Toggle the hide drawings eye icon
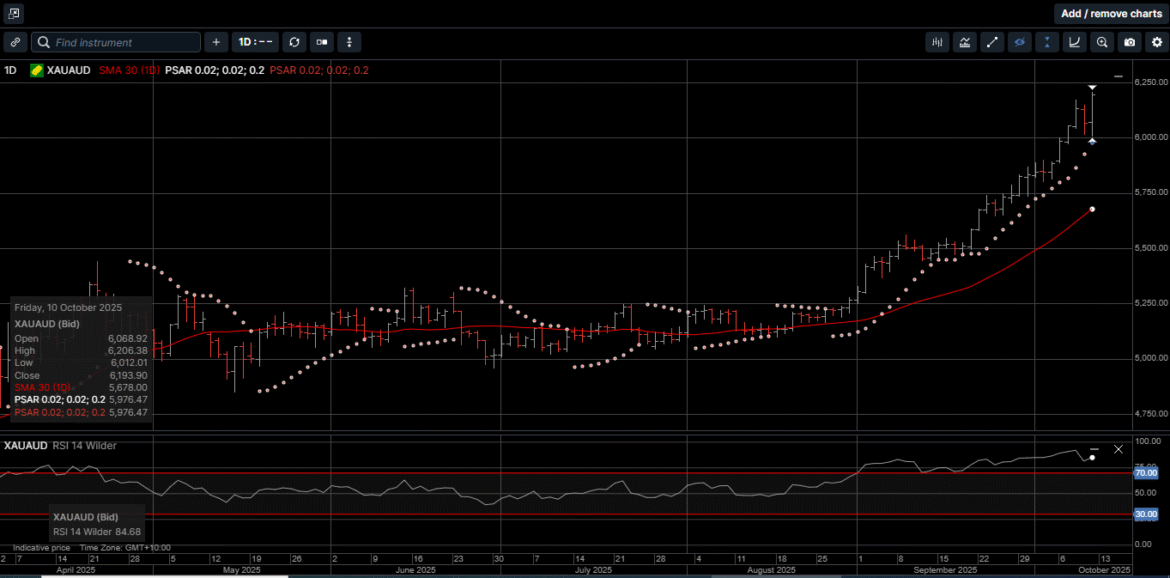This screenshot has height=578, width=1170. (x=1020, y=42)
